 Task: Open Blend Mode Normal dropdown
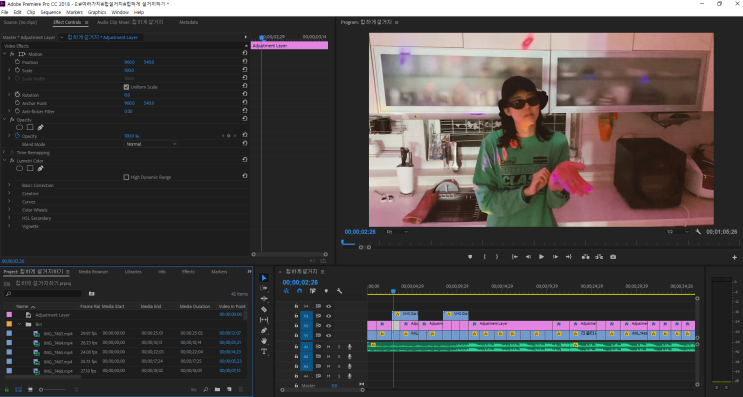[x=151, y=144]
